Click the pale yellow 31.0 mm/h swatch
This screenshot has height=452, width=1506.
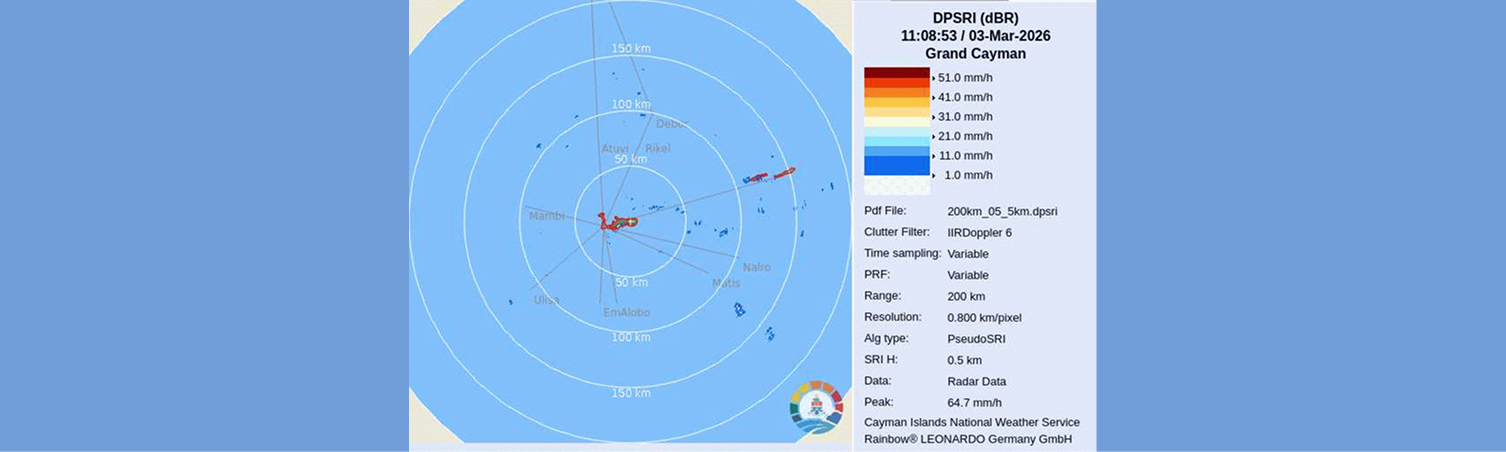coord(896,121)
